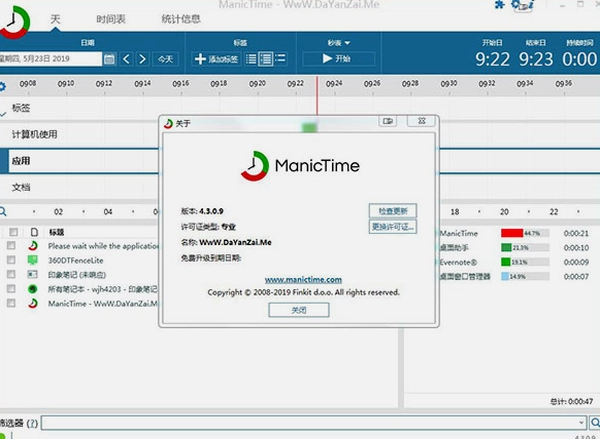Click the red current-time marker on timeline
Viewport: 600px width, 439px height.
pos(317,95)
